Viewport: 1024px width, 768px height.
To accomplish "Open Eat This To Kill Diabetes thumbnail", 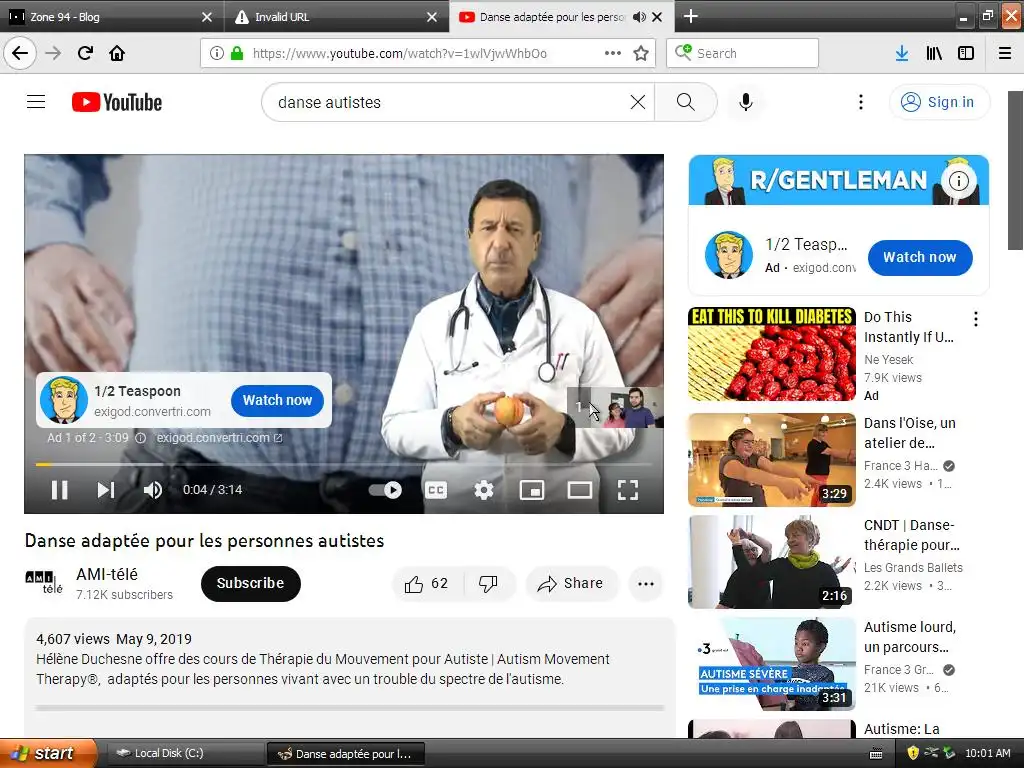I will point(771,354).
